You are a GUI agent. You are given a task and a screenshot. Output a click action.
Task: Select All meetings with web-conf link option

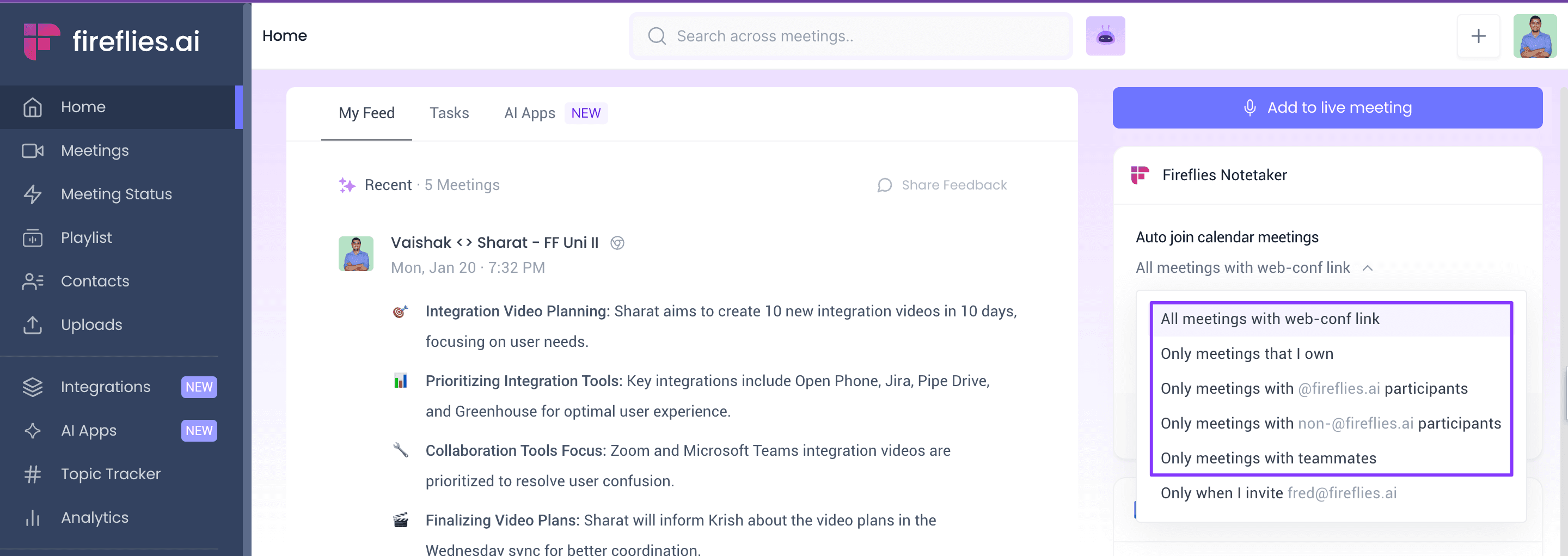[1331, 319]
